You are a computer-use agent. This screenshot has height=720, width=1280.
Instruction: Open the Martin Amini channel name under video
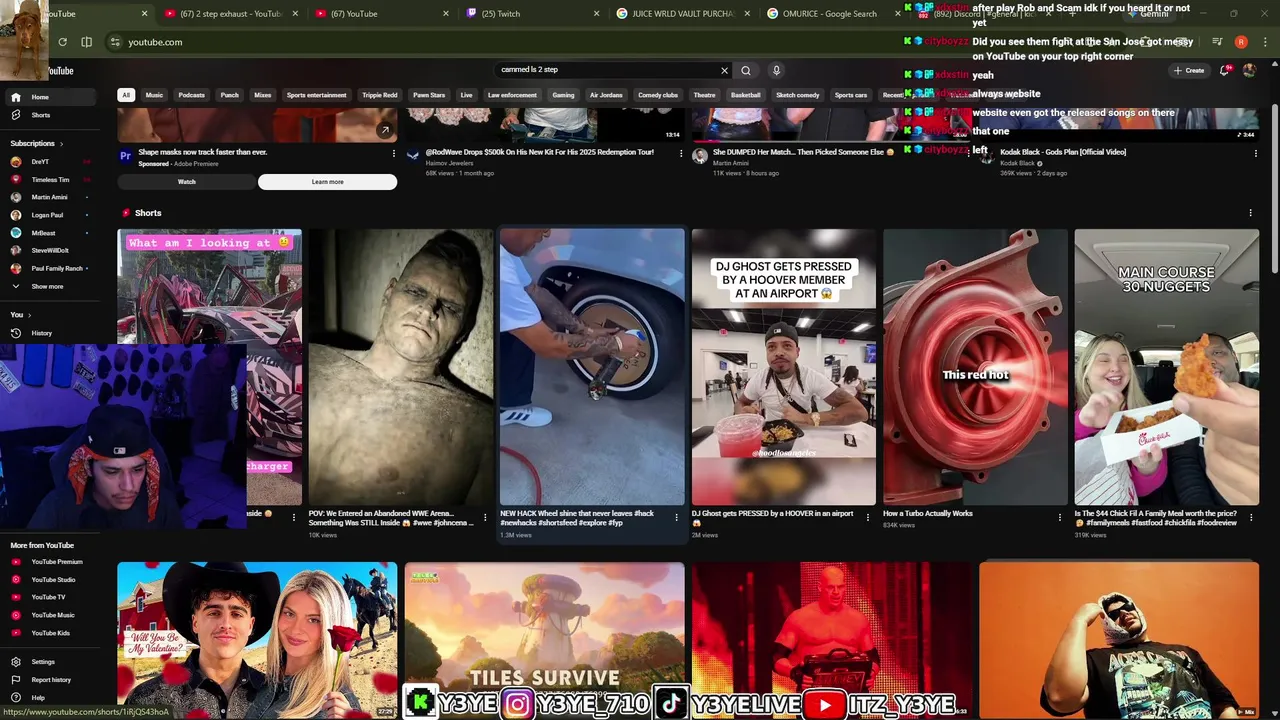coord(730,163)
